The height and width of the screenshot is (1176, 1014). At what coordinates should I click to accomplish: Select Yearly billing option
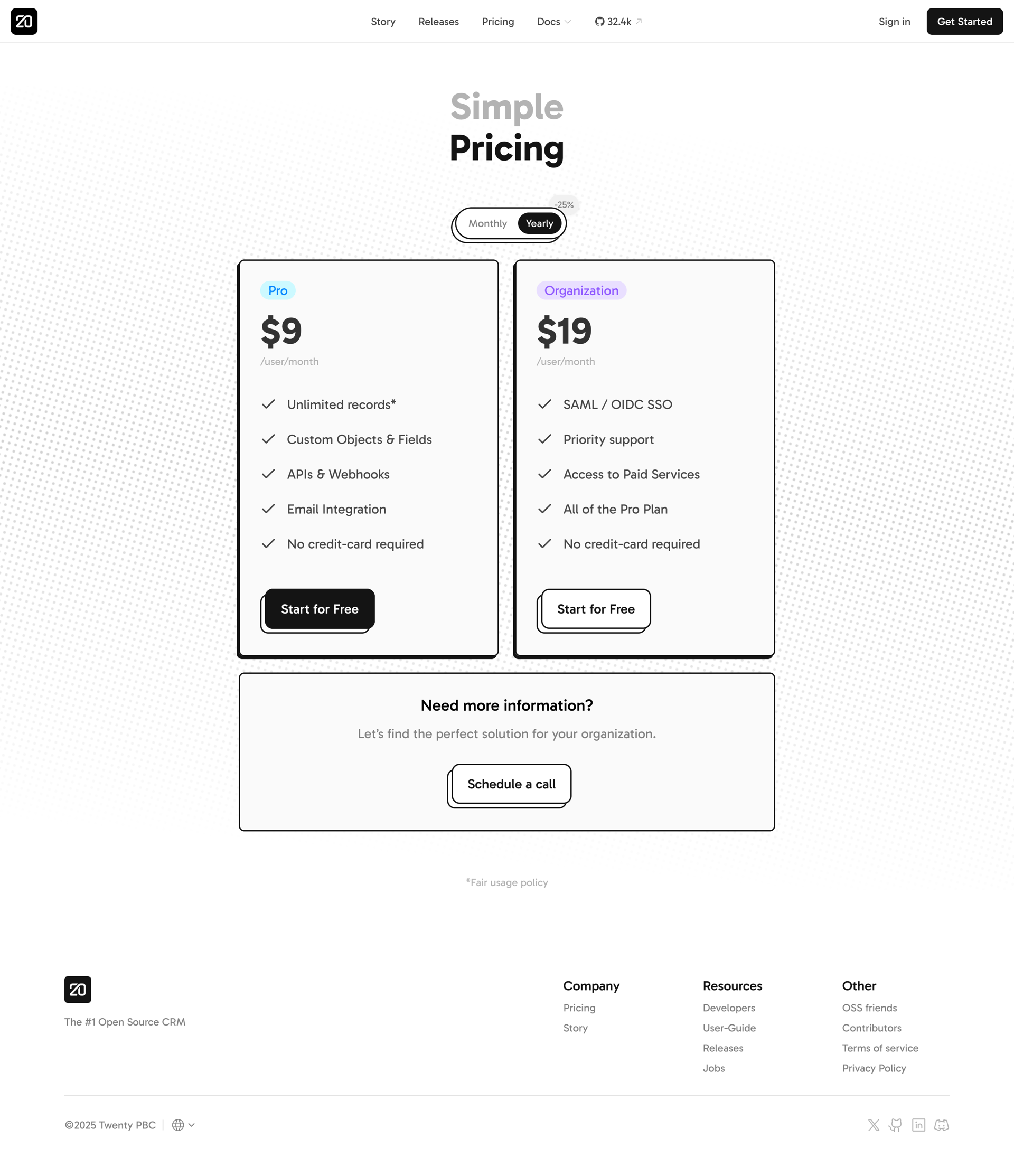(x=539, y=223)
